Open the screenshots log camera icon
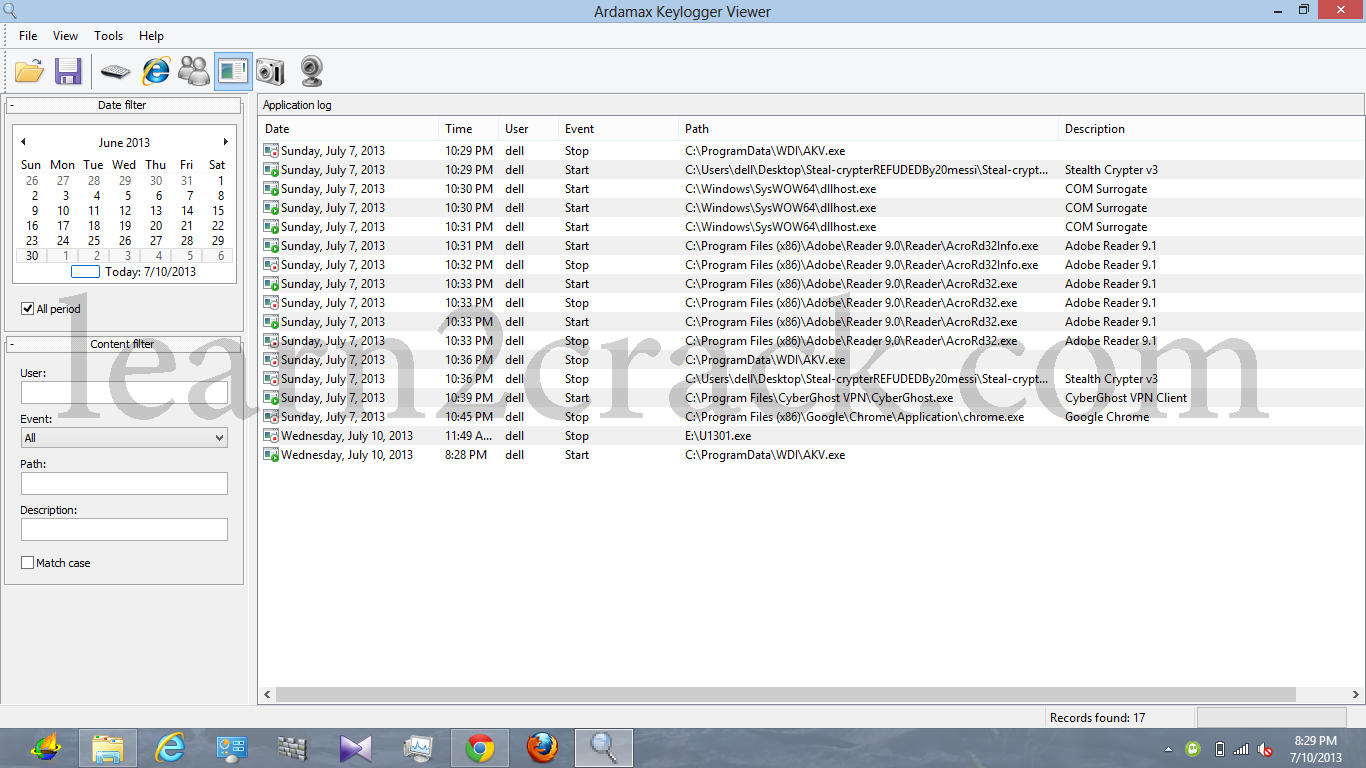This screenshot has width=1366, height=768. pos(270,71)
